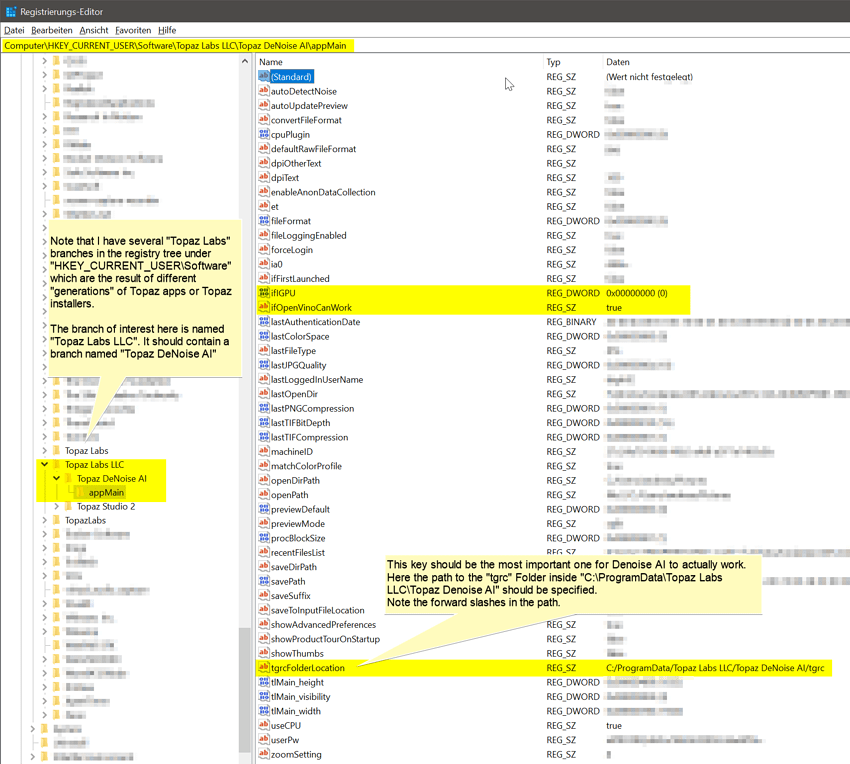Click the Typ column header
Image resolution: width=850 pixels, height=764 pixels.
[x=572, y=62]
